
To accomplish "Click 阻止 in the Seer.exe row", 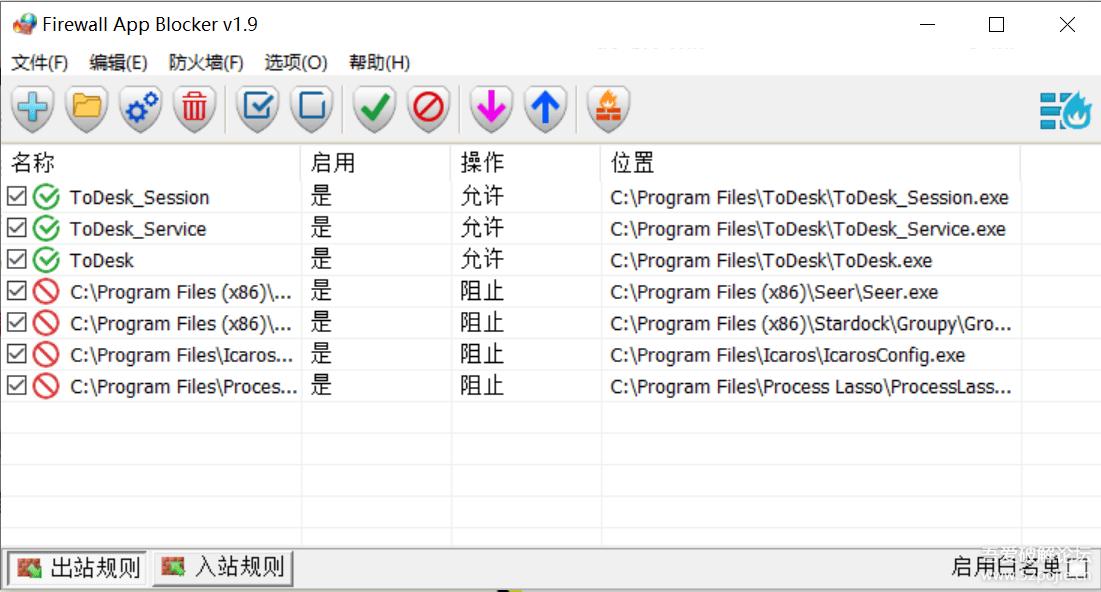I will [482, 291].
